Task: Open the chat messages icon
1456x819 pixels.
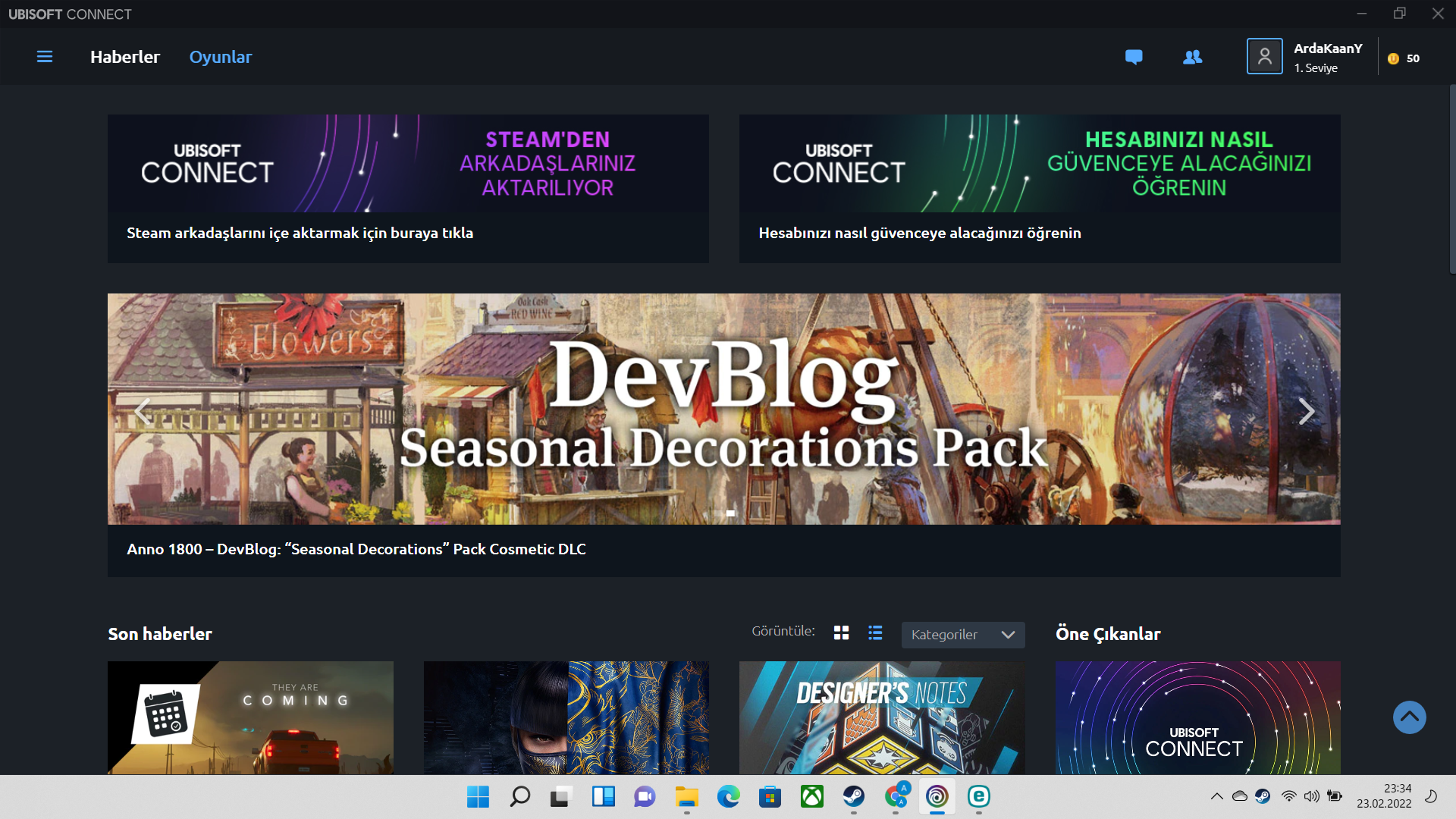Action: click(x=1134, y=57)
